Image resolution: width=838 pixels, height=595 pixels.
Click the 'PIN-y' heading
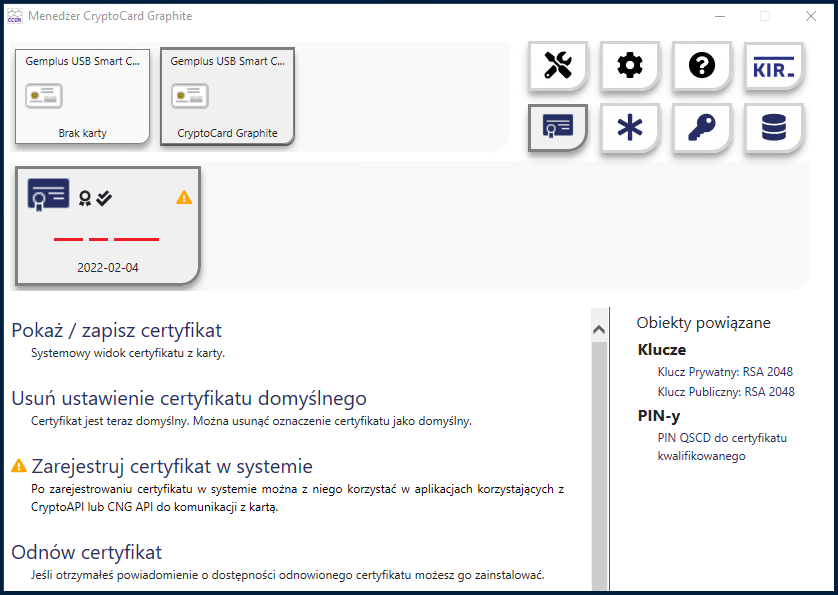pyautogui.click(x=658, y=416)
